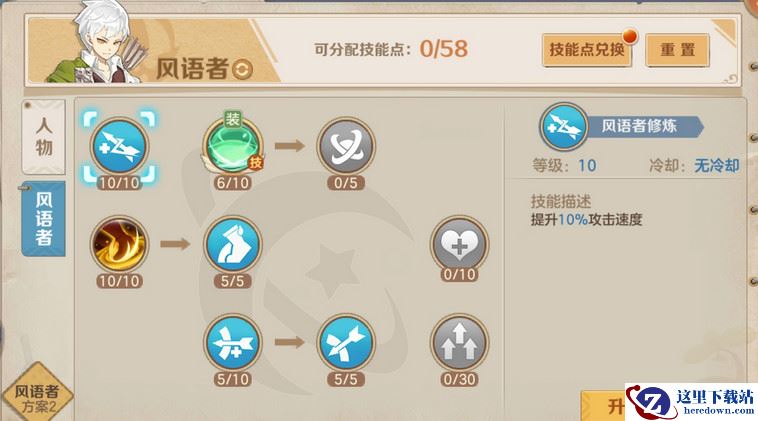Click the 升 upgrade button at the bottom
The height and width of the screenshot is (421, 758).
coord(604,406)
